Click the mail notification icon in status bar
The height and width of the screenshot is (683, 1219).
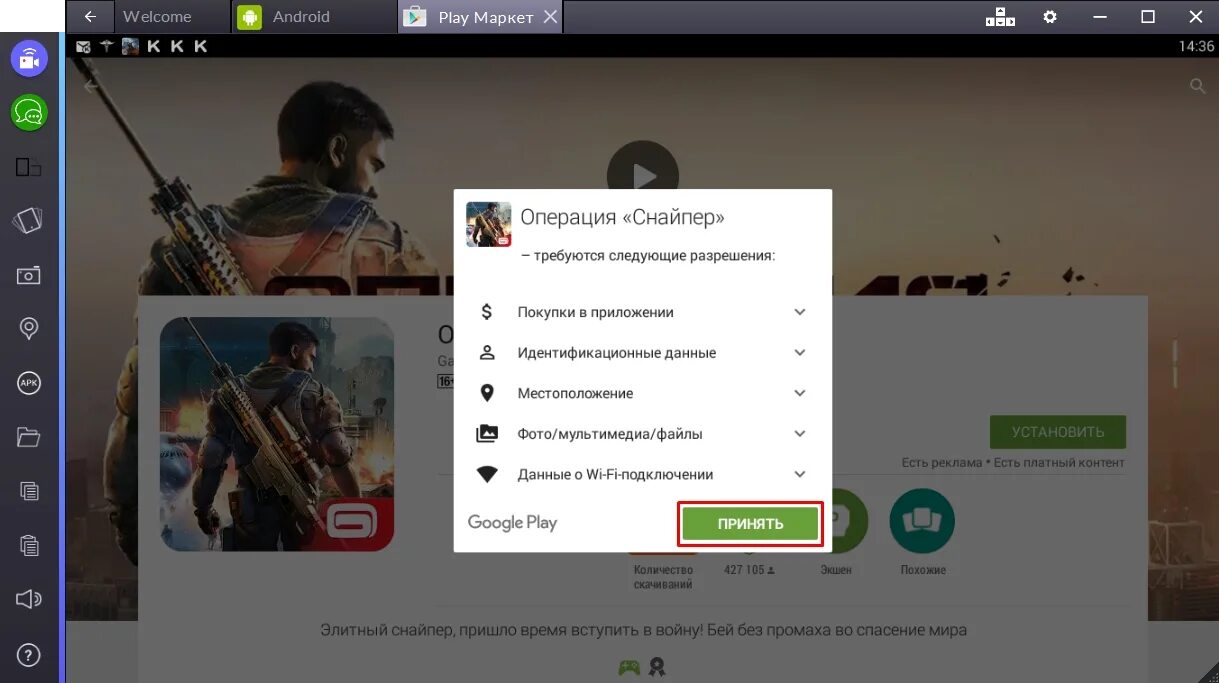pyautogui.click(x=83, y=46)
